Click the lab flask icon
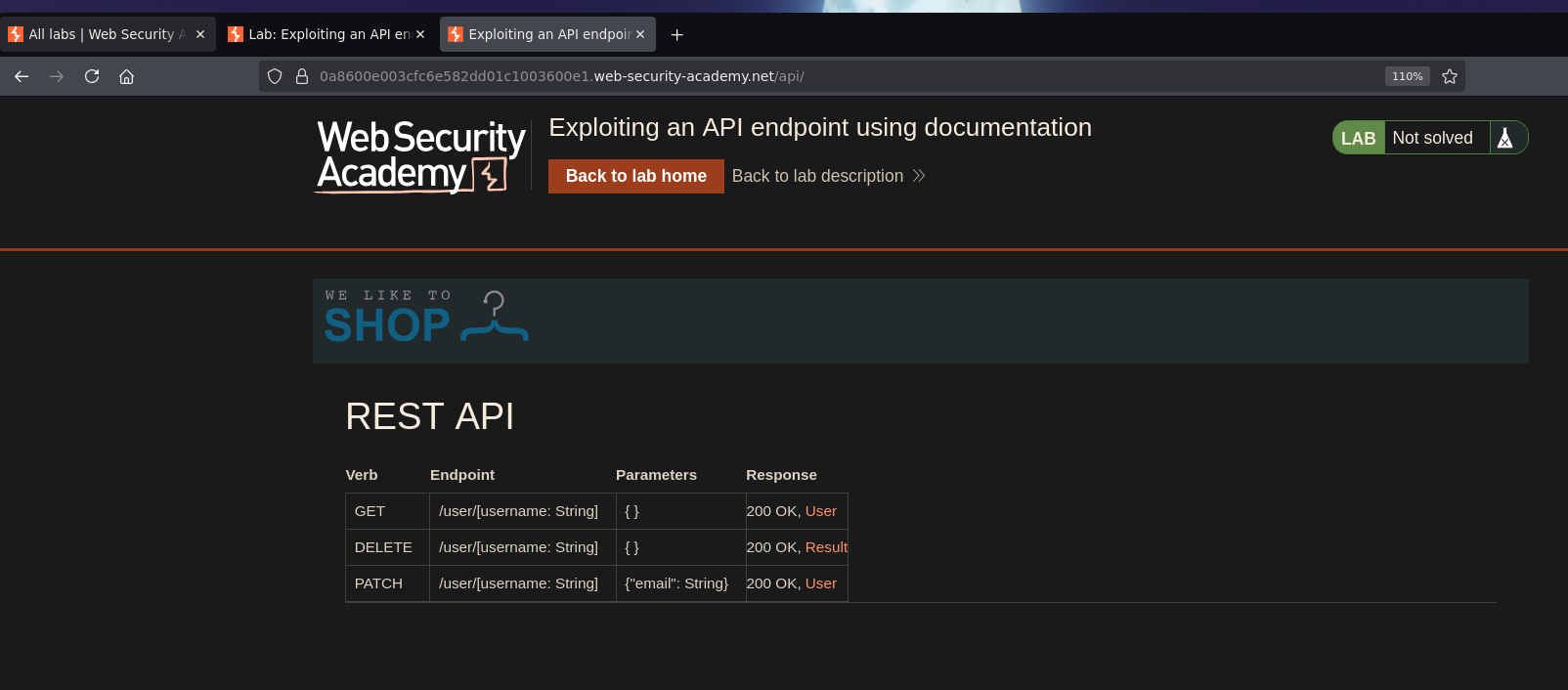Viewport: 1568px width, 690px height. pos(1505,138)
